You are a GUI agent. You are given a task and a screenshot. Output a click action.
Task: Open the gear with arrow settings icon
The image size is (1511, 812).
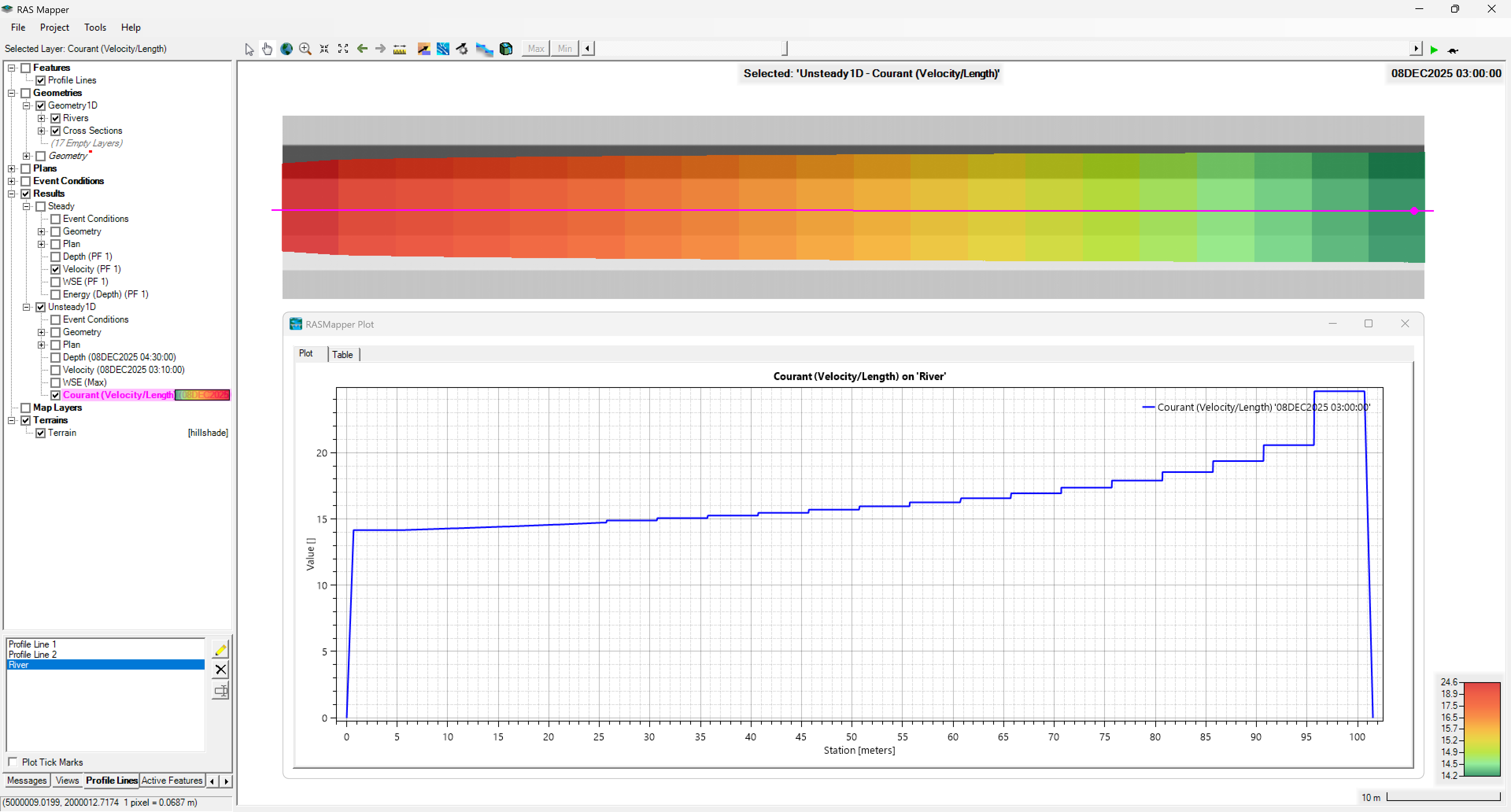click(462, 49)
